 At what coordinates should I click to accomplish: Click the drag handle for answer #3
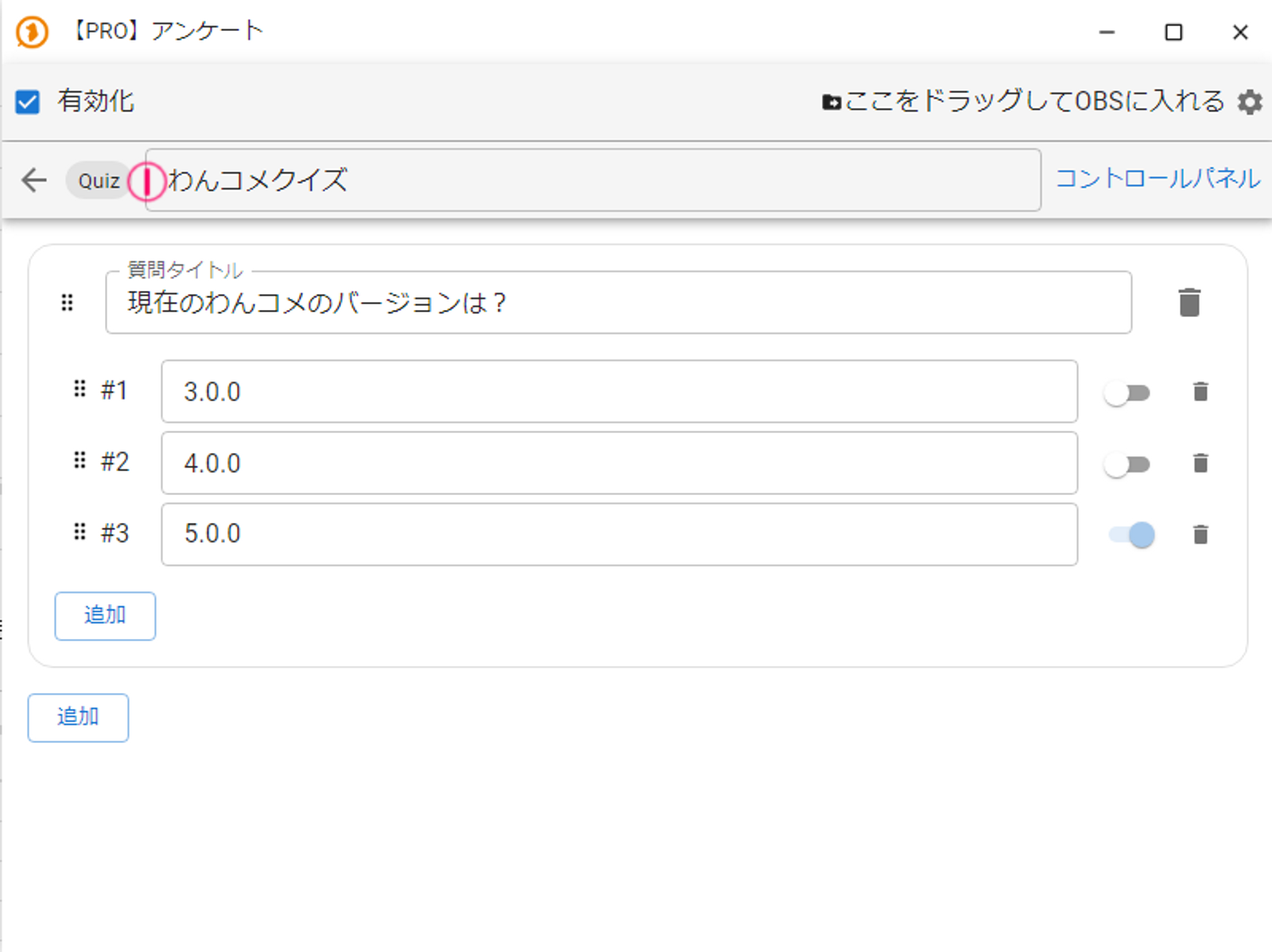pos(79,532)
